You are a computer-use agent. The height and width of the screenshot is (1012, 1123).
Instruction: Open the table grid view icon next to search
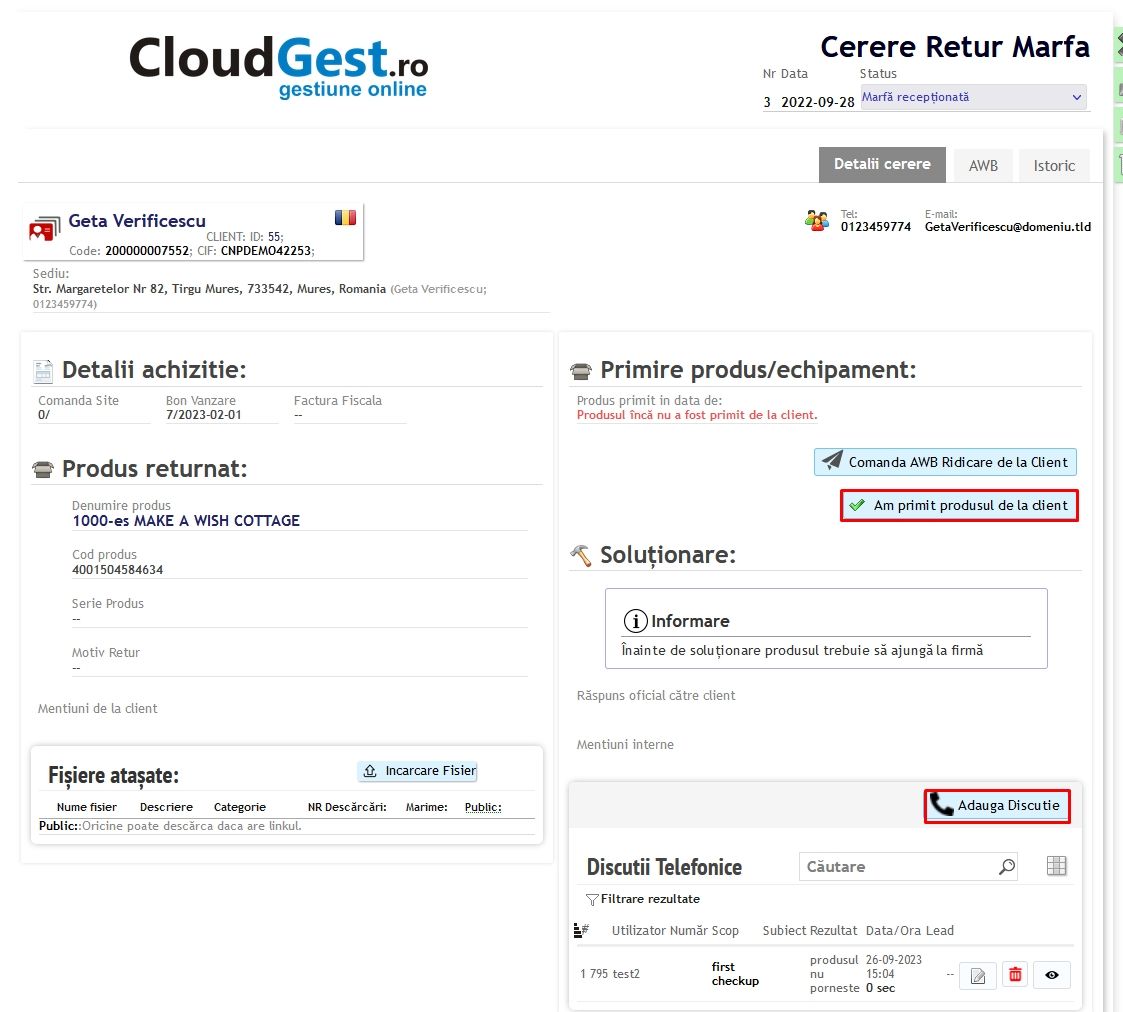(x=1056, y=866)
